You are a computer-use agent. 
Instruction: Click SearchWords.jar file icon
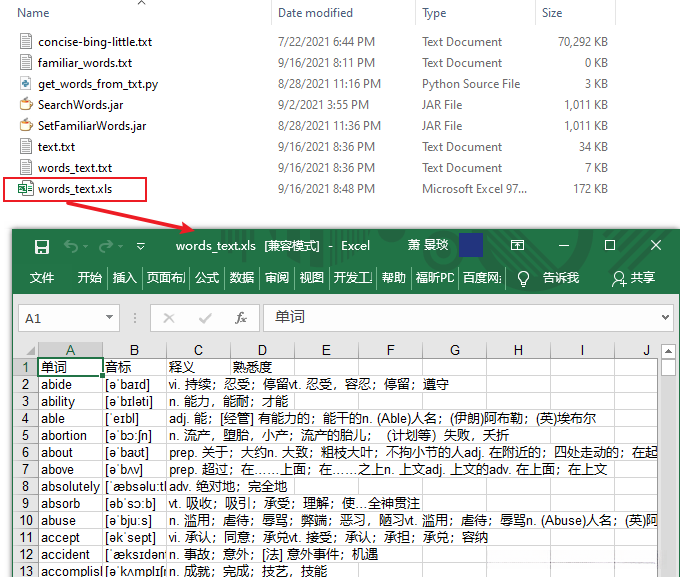click(x=26, y=104)
